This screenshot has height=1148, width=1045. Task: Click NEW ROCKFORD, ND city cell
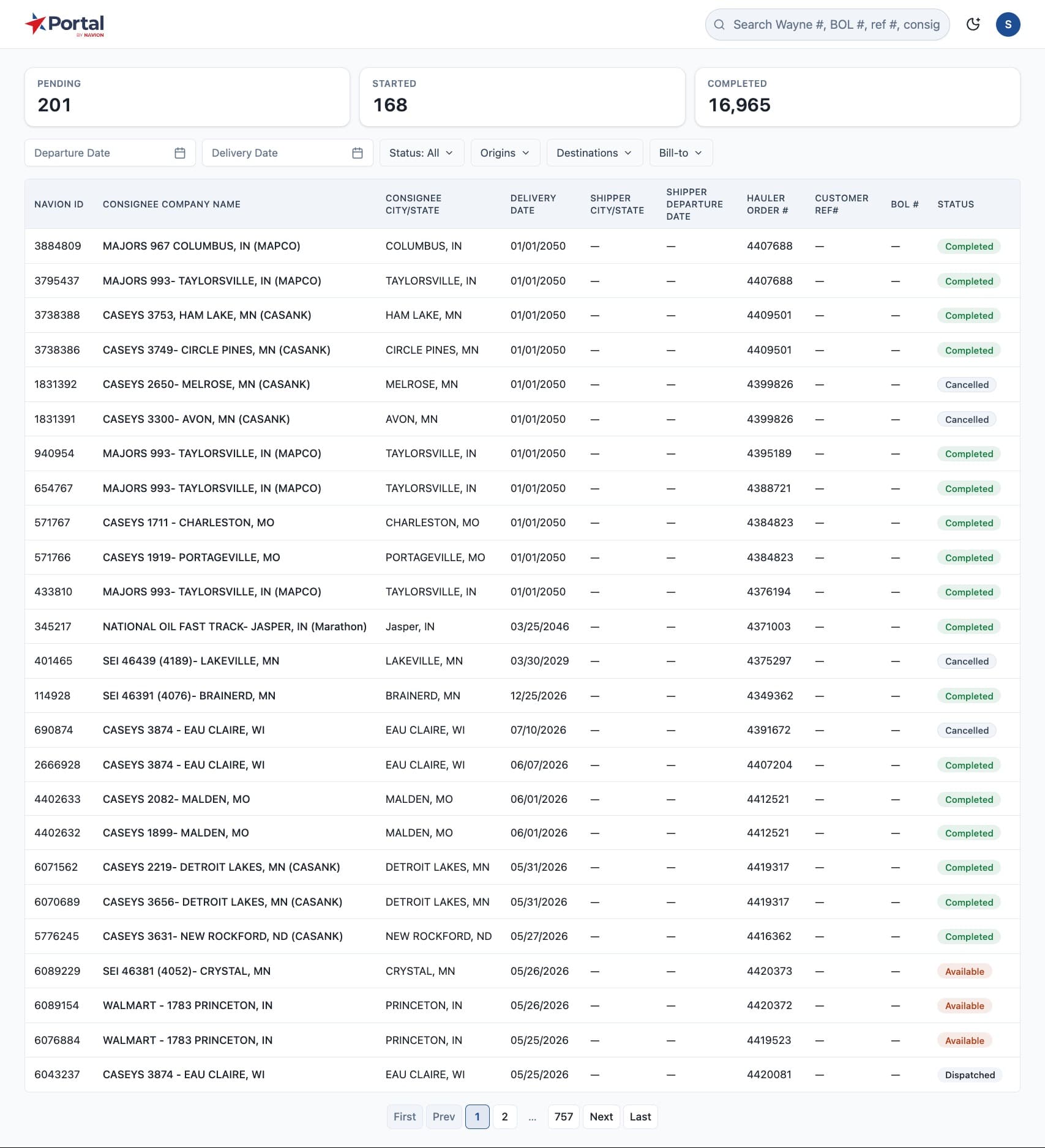(439, 936)
